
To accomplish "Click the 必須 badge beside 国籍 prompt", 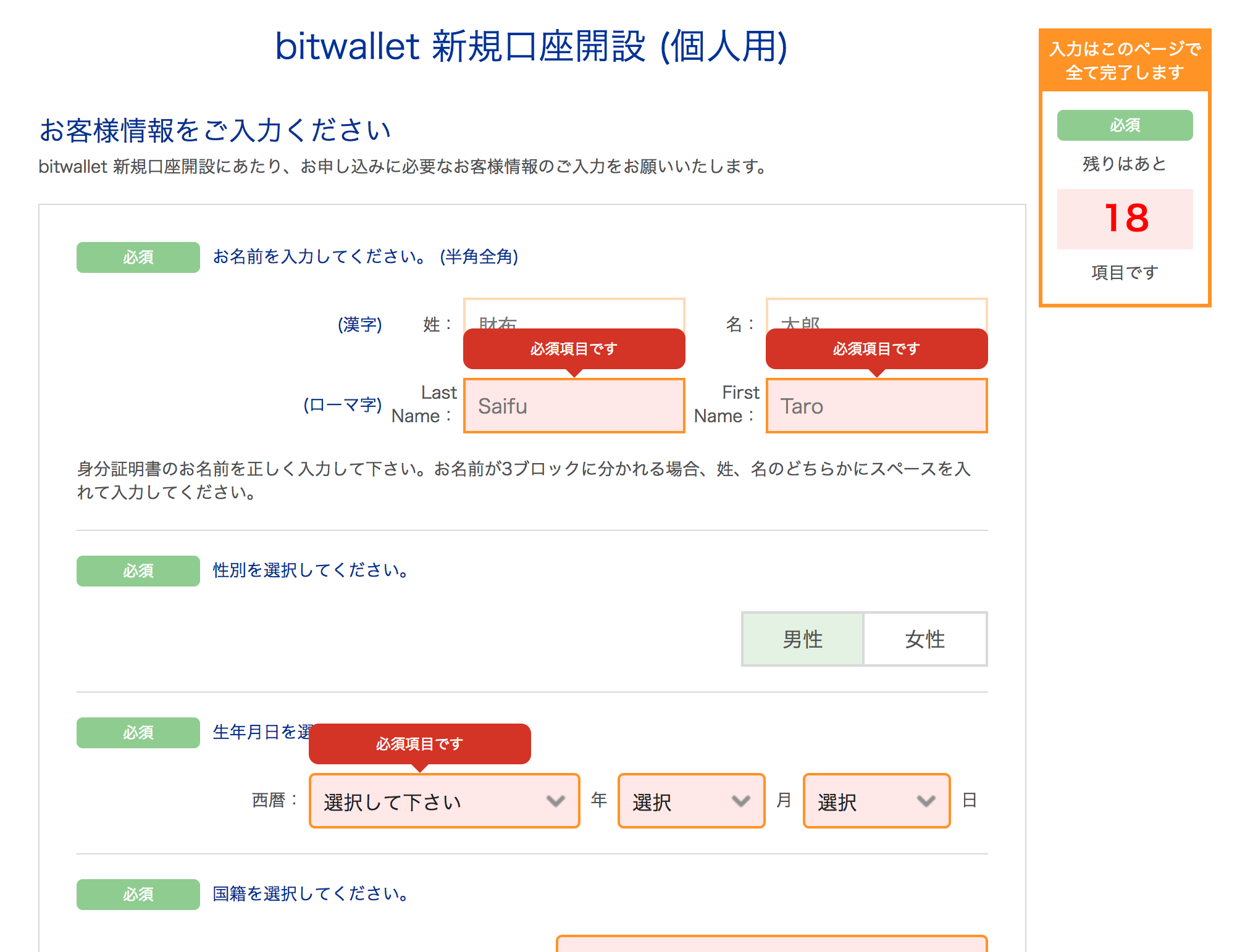I will [x=138, y=895].
